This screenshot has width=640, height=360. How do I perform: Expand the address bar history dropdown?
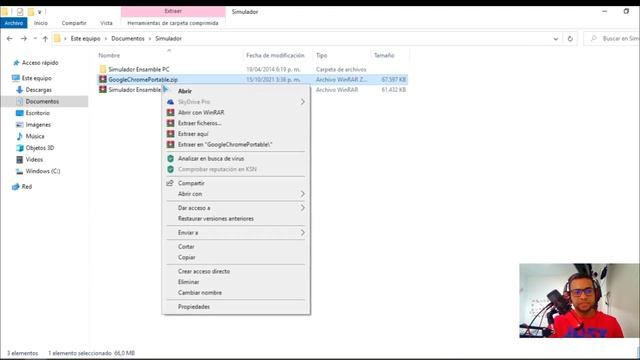pos(556,38)
